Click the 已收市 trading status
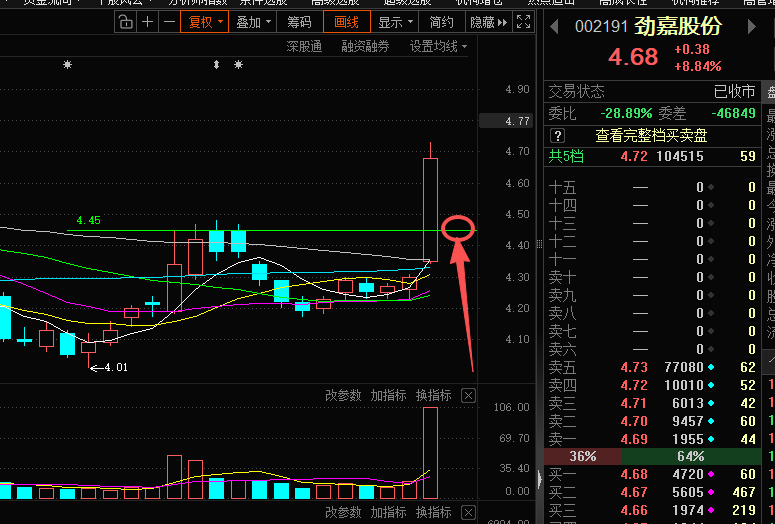This screenshot has height=524, width=775. 735,91
